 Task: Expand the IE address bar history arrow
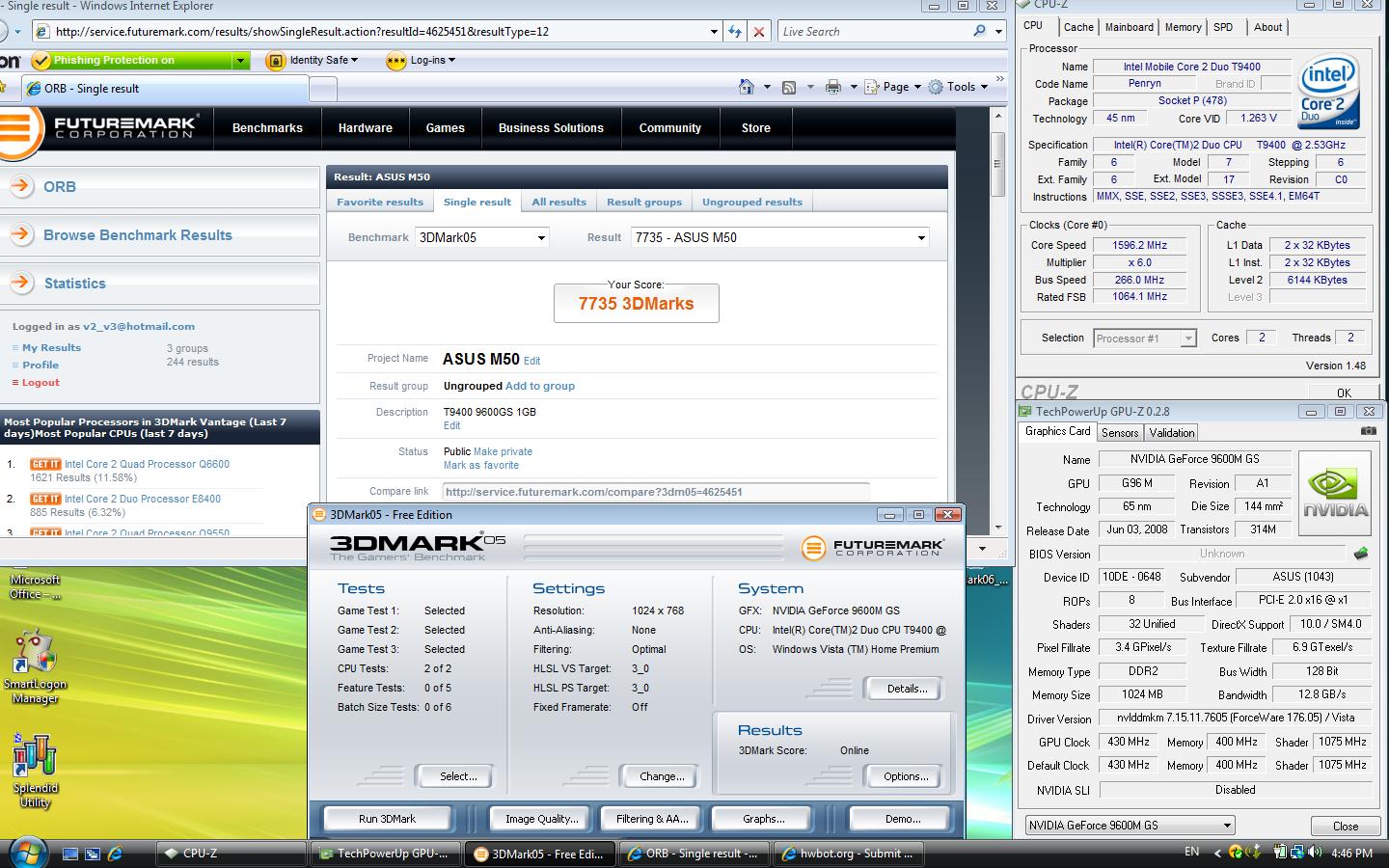(714, 32)
